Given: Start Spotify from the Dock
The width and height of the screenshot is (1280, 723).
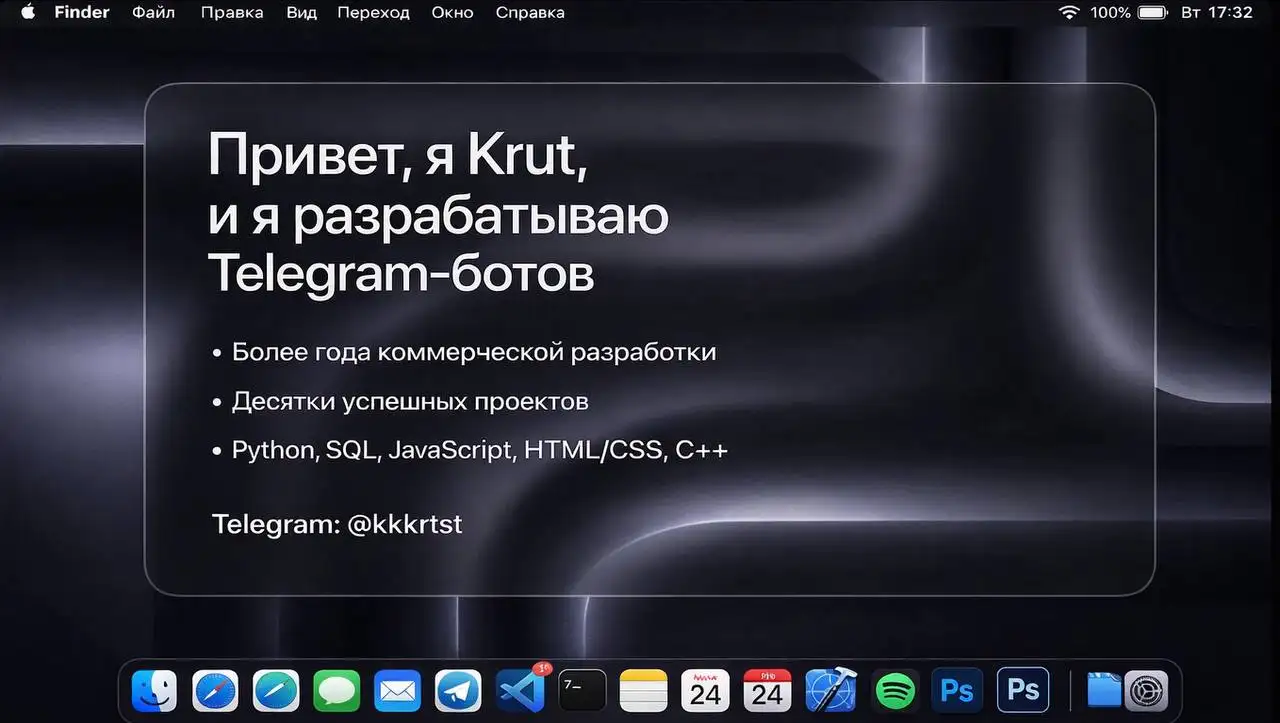Looking at the screenshot, I should 895,690.
